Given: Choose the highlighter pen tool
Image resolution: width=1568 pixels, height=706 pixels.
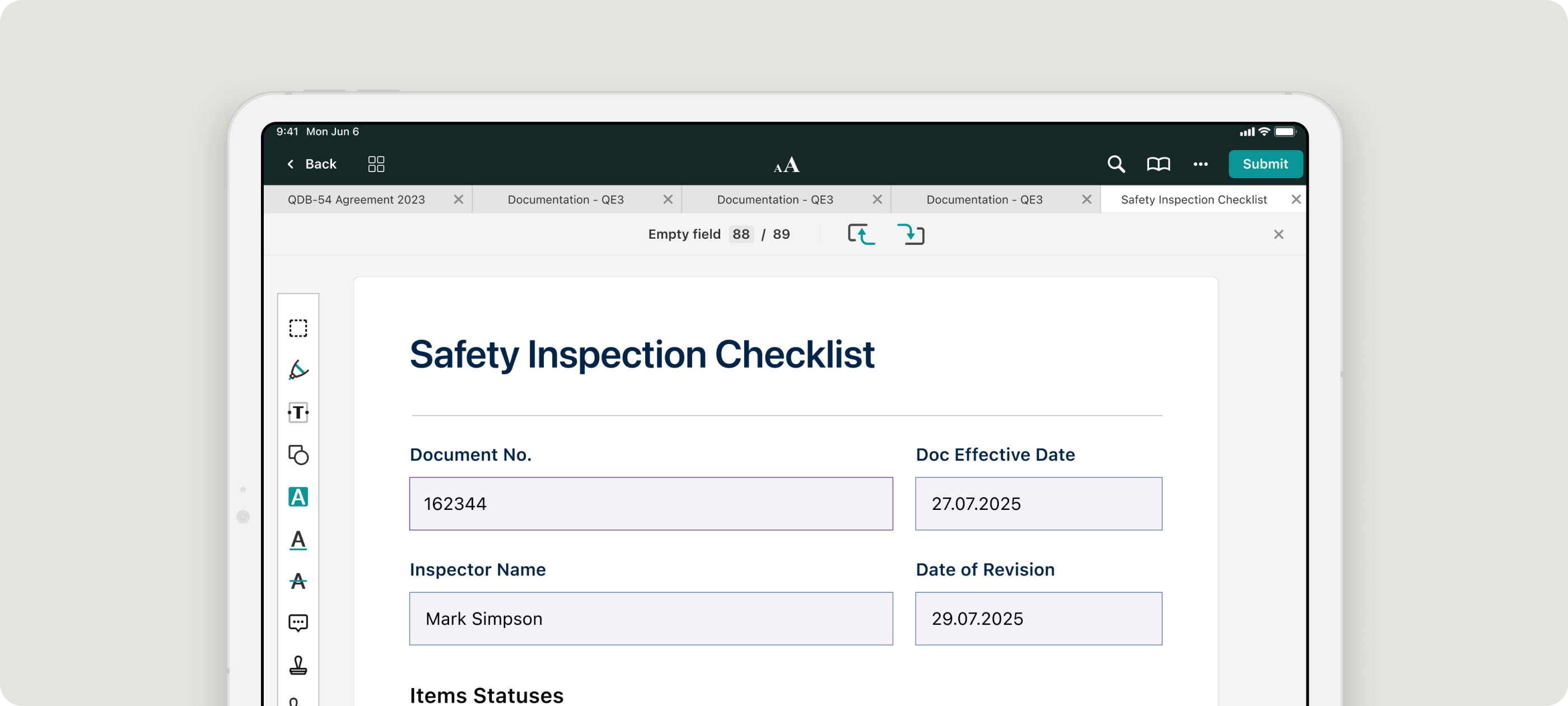Looking at the screenshot, I should pyautogui.click(x=298, y=370).
